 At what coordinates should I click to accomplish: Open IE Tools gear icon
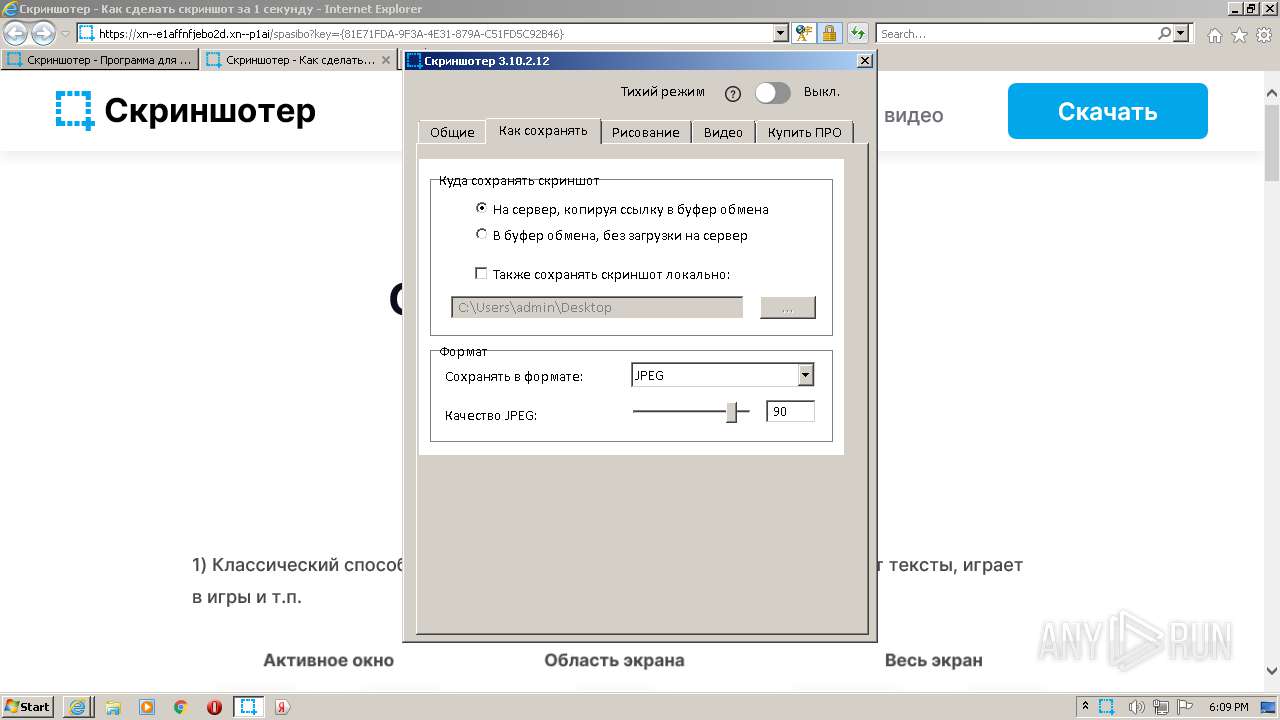click(1264, 35)
